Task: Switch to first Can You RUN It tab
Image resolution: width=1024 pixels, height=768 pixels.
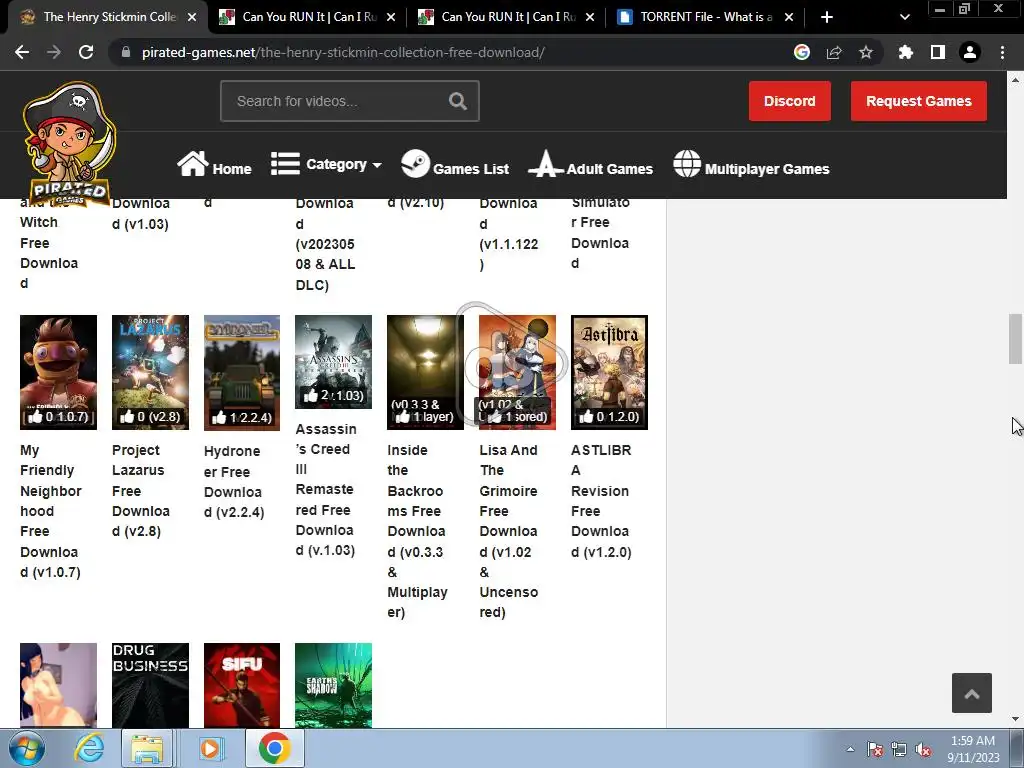Action: coord(307,17)
